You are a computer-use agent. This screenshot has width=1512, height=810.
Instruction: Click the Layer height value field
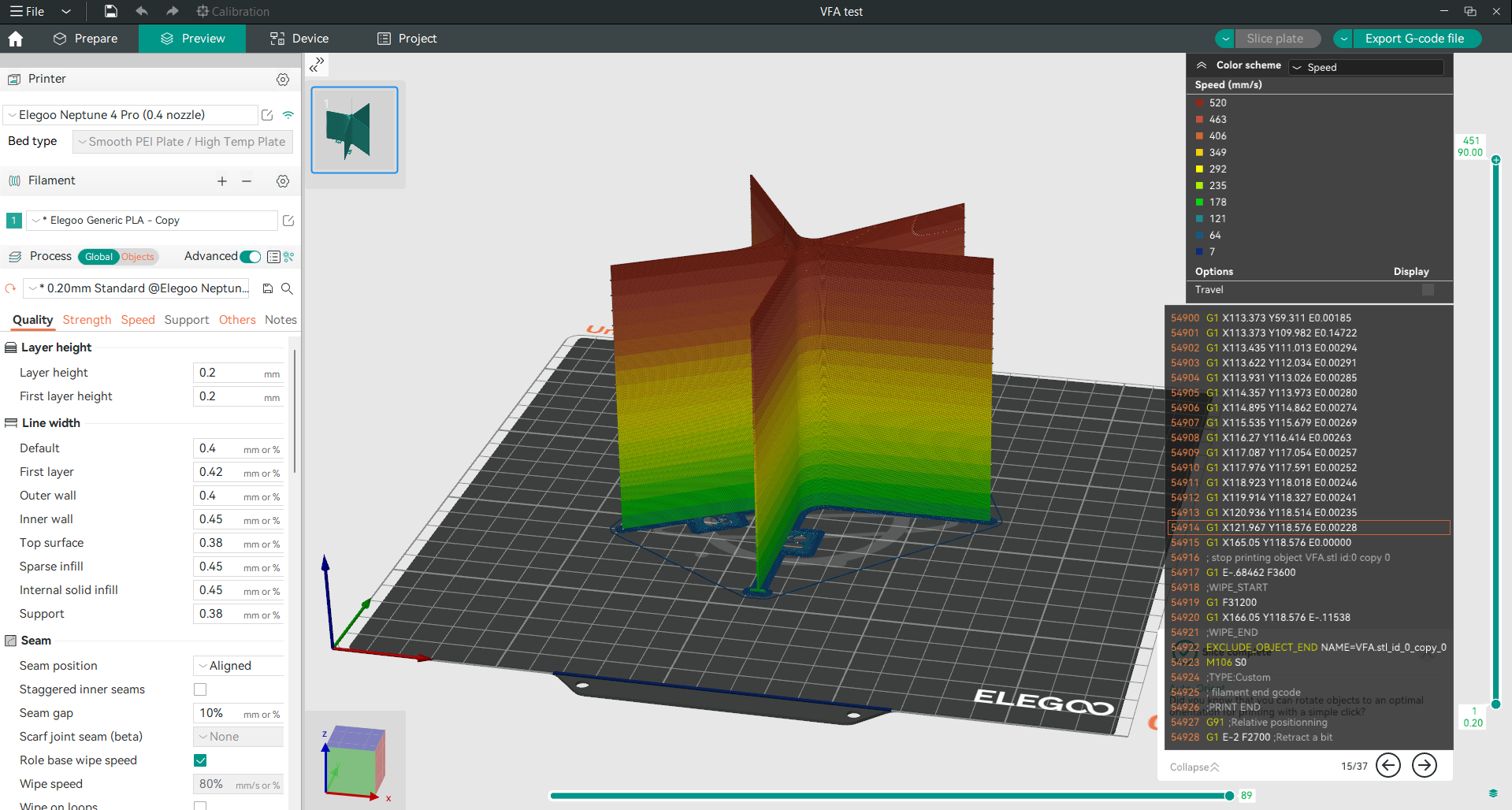[239, 373]
